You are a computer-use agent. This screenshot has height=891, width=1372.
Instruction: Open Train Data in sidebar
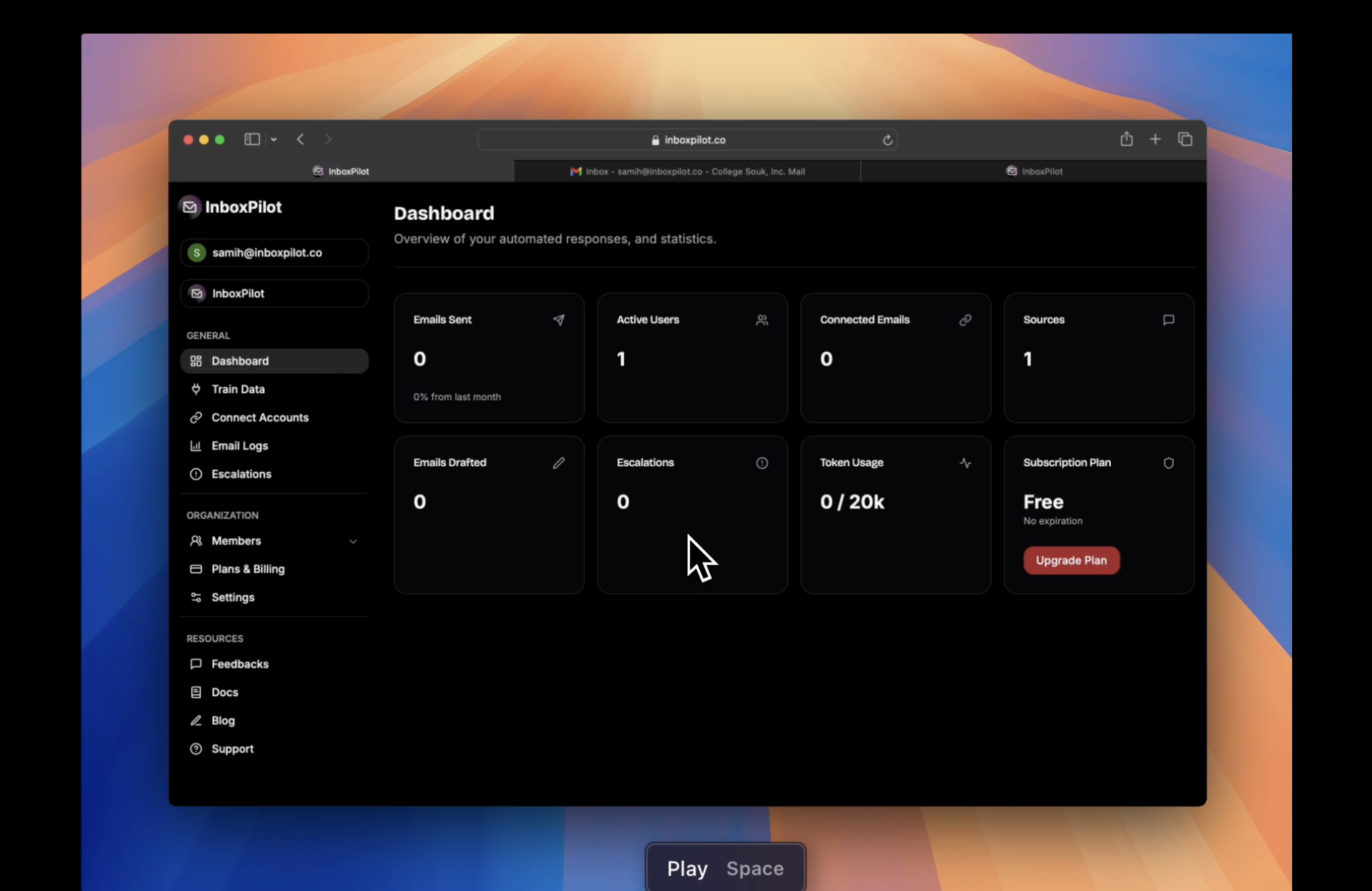237,389
